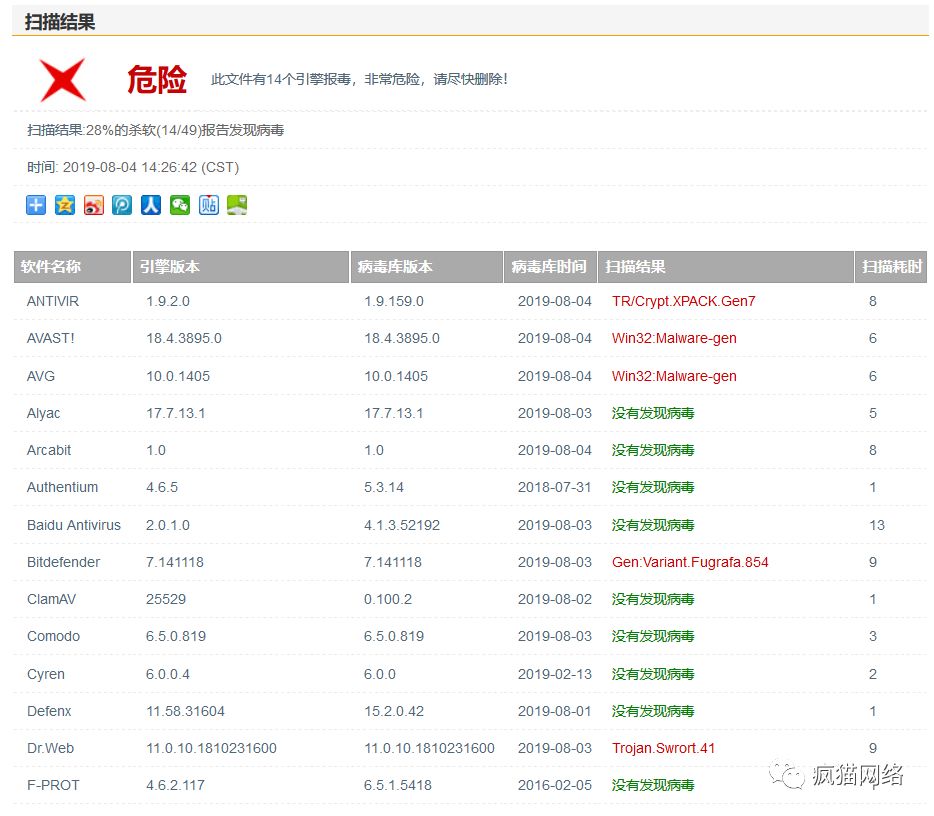Select the AVG software name
Screen dimensions: 934x816
[x=41, y=376]
